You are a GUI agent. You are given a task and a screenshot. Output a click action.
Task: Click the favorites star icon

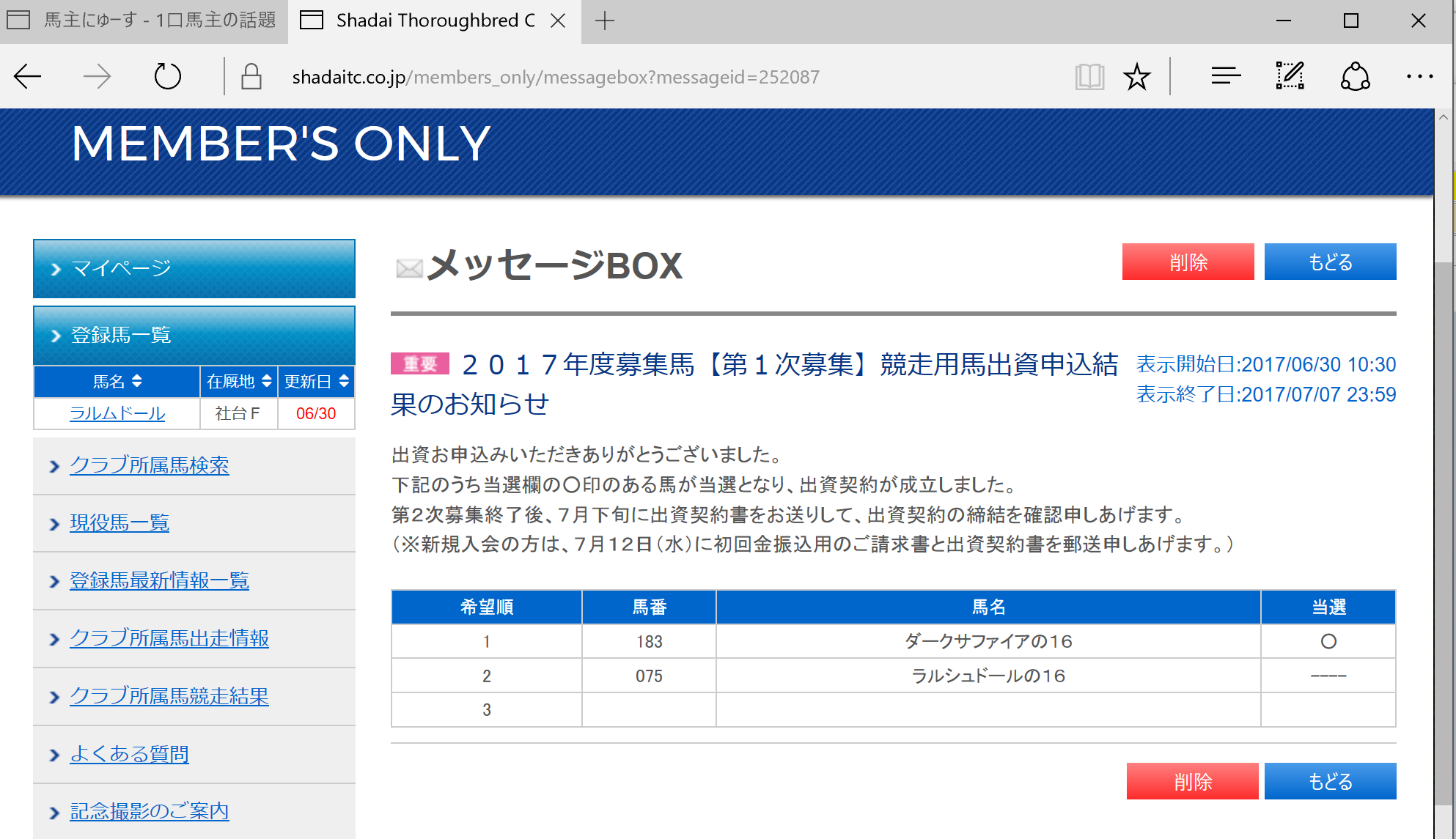point(1137,76)
